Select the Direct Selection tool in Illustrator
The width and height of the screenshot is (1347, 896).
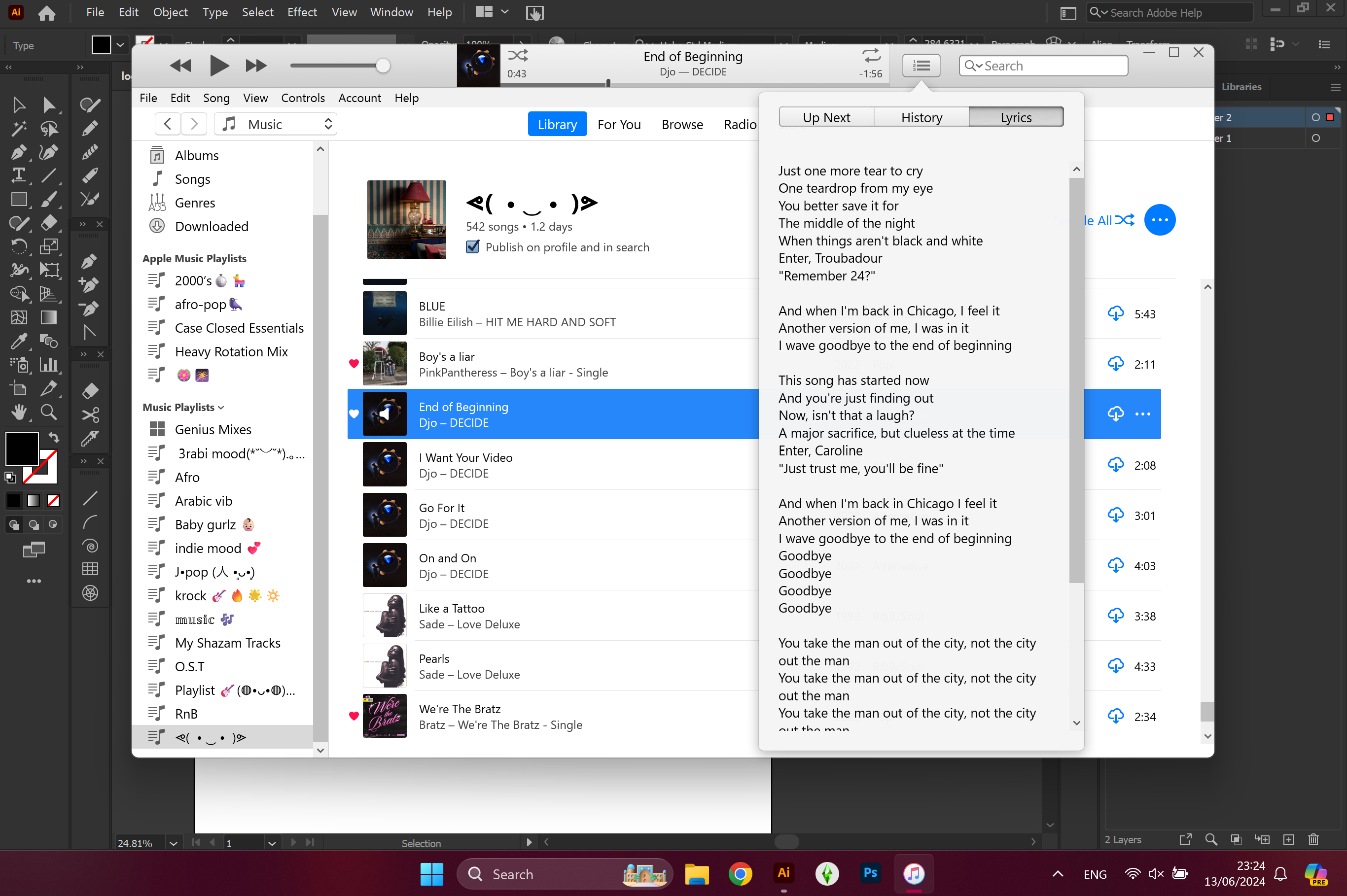coord(49,104)
